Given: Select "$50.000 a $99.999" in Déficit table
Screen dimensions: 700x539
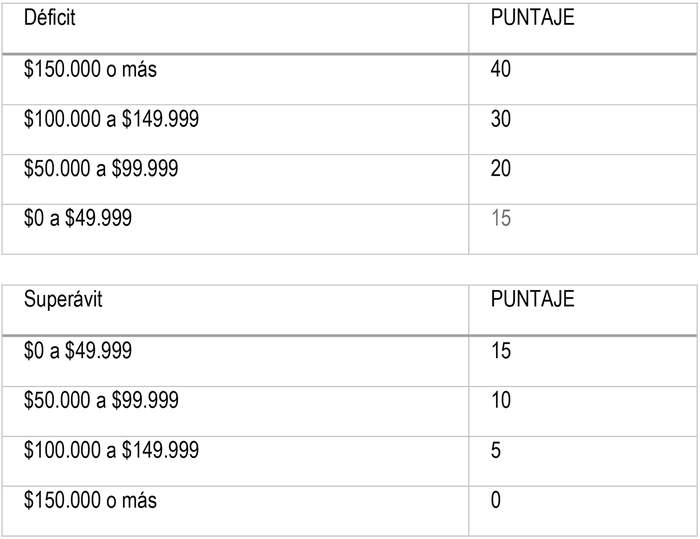Looking at the screenshot, I should pyautogui.click(x=101, y=169).
